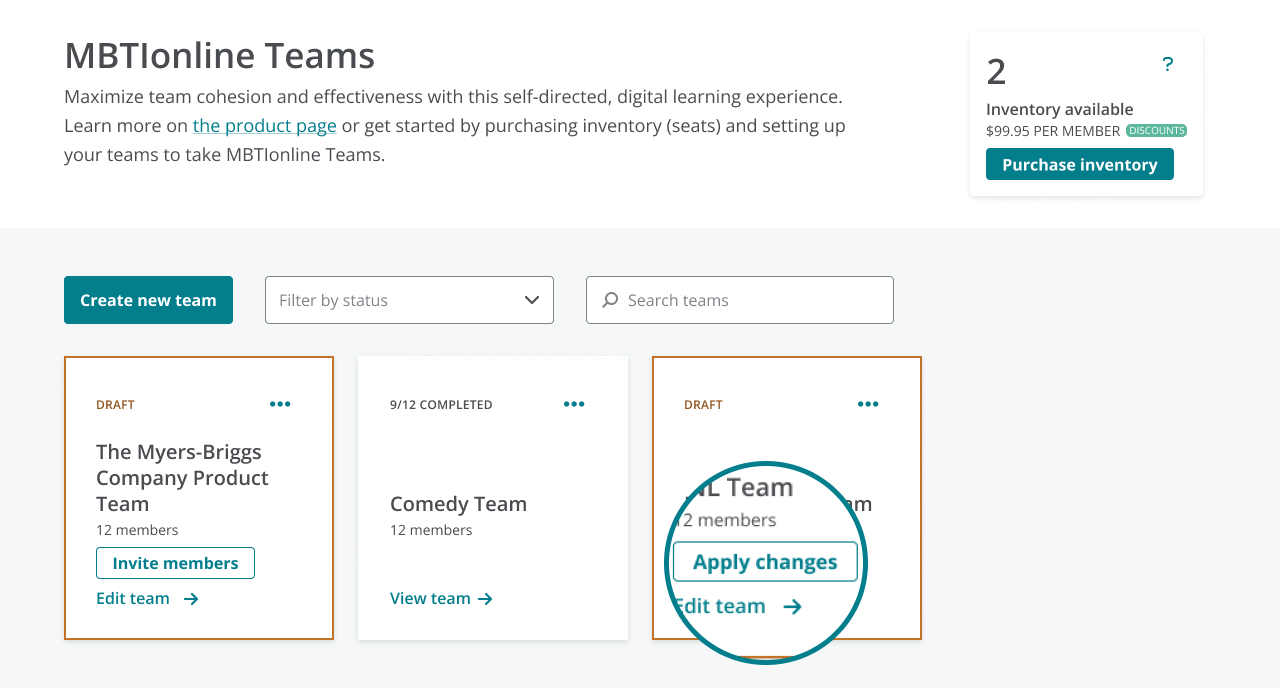Open View team link for Comedy Team

[x=441, y=599]
